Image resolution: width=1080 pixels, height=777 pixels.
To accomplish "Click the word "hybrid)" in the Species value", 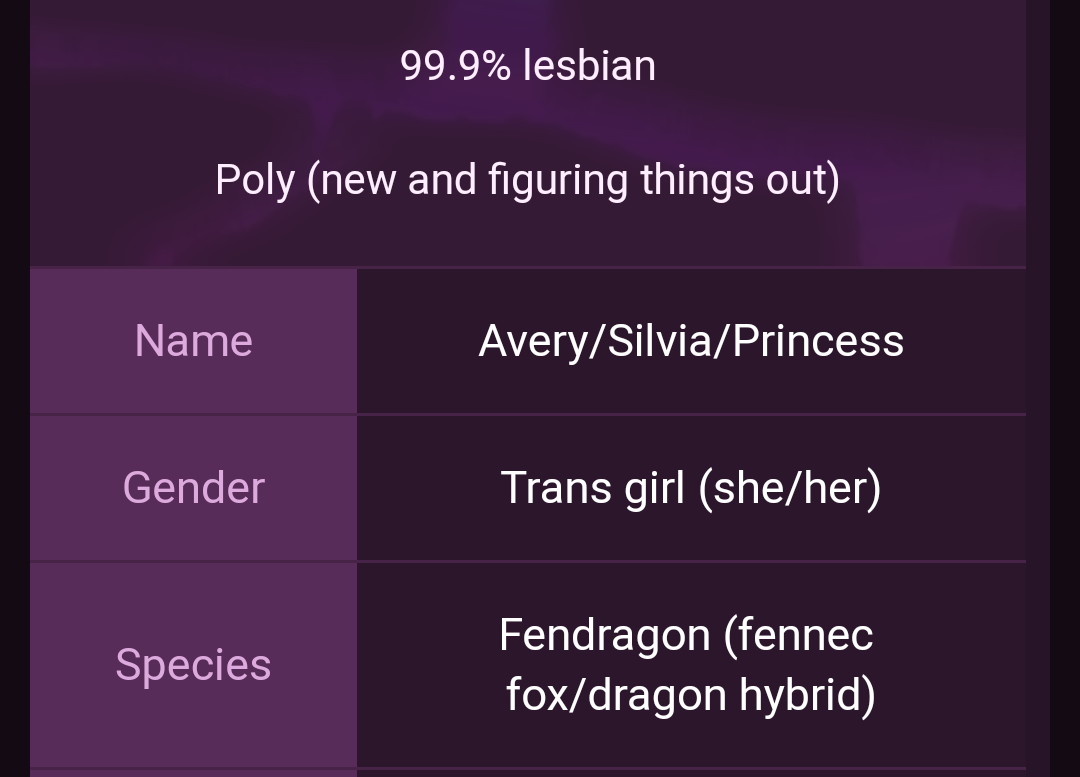I will 807,695.
